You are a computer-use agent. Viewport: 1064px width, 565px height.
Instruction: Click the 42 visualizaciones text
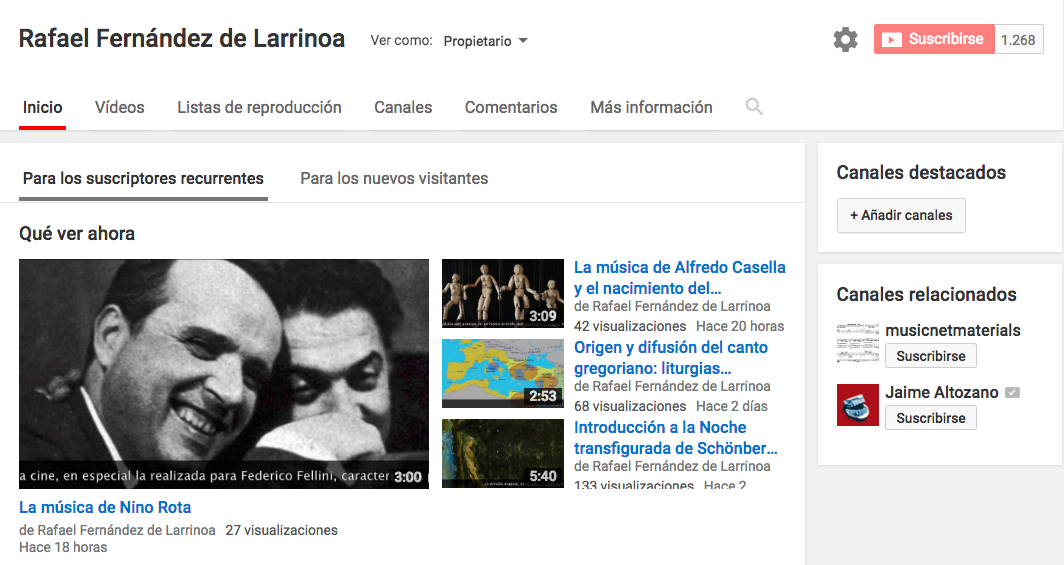coord(630,326)
